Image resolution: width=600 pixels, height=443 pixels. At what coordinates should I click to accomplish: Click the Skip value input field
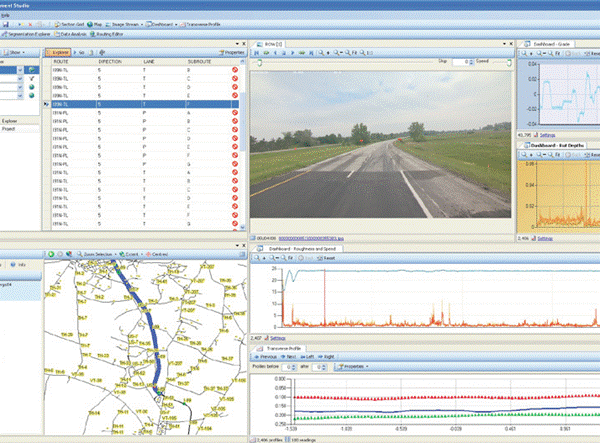[x=461, y=61]
